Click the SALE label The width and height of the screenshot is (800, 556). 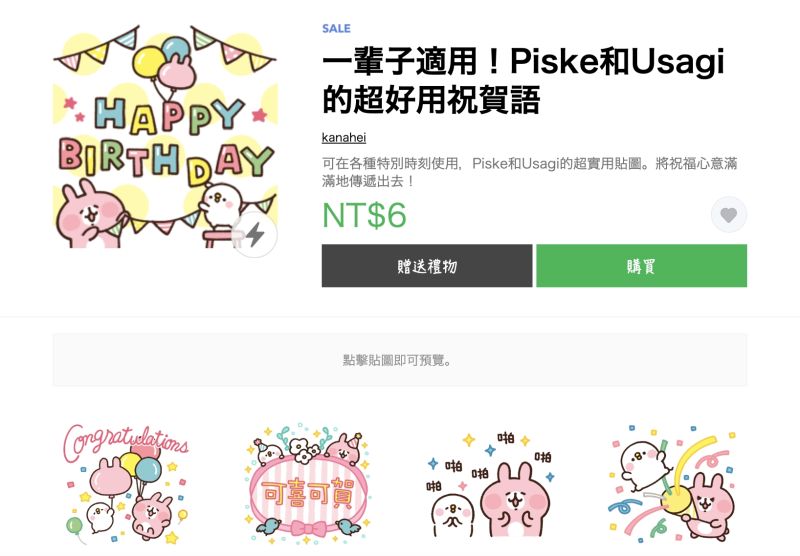pos(336,29)
